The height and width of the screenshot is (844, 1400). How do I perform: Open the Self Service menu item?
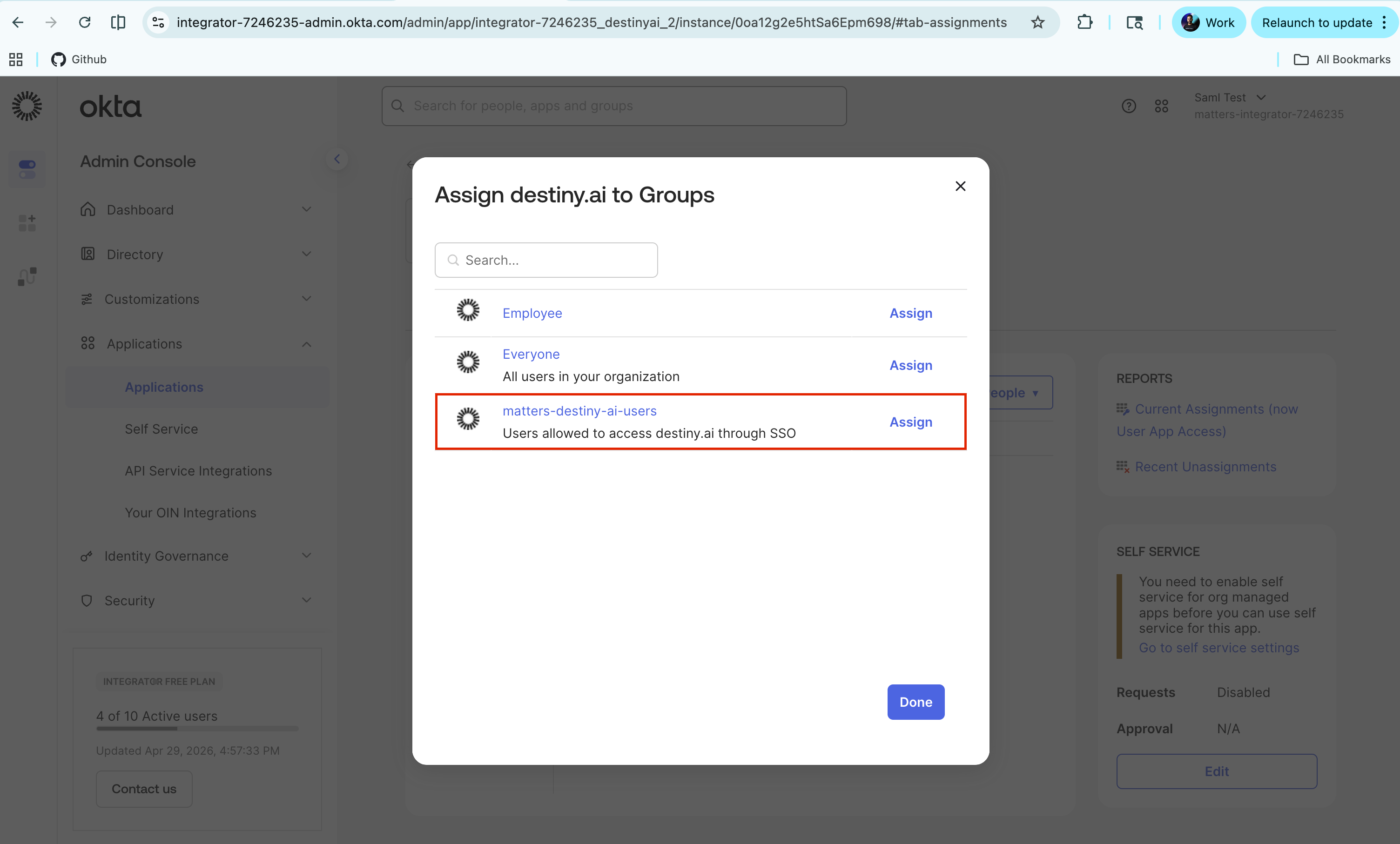162,429
